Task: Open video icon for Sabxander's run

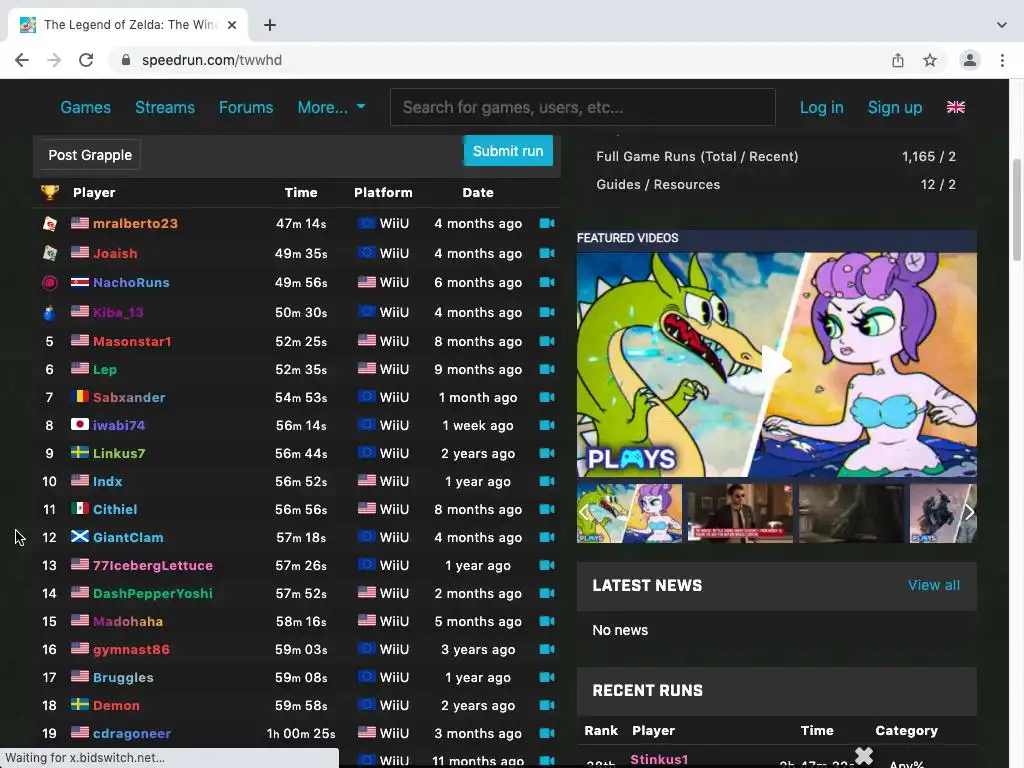Action: pos(547,398)
